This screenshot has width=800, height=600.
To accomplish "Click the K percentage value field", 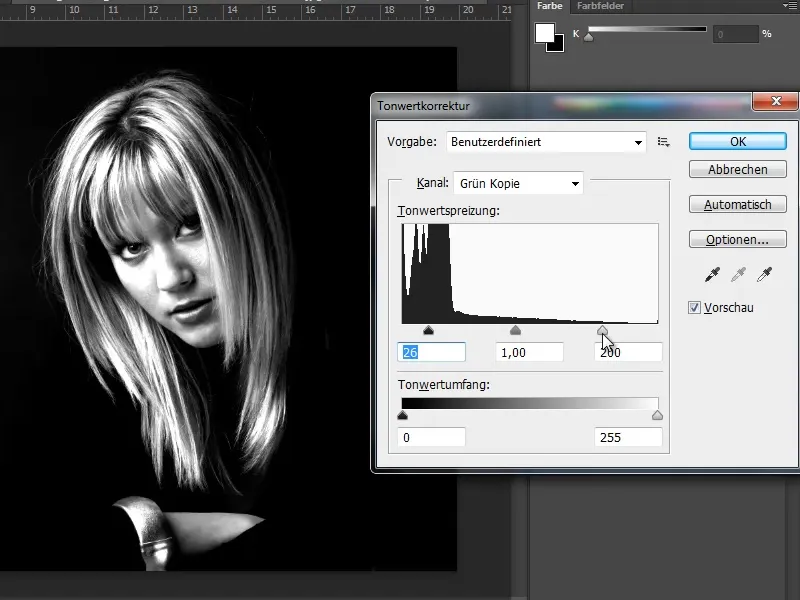I will [x=735, y=34].
